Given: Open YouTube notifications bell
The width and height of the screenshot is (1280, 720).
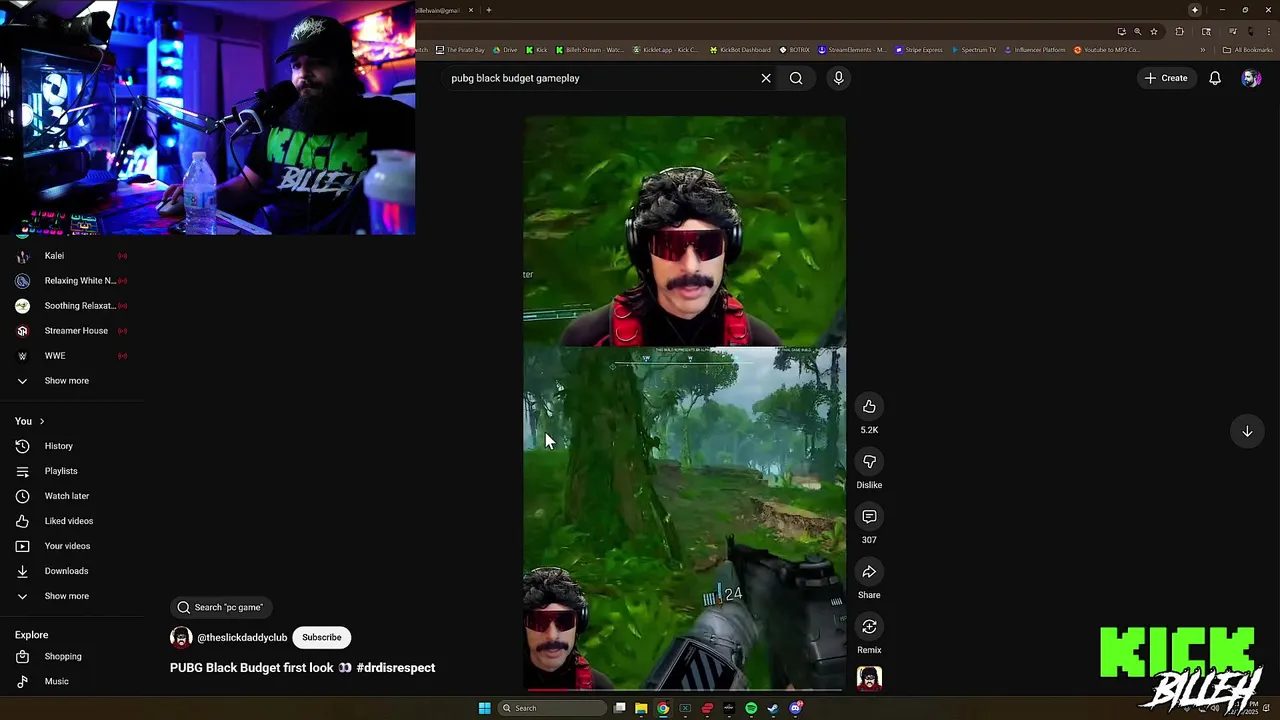Looking at the screenshot, I should coord(1215,78).
